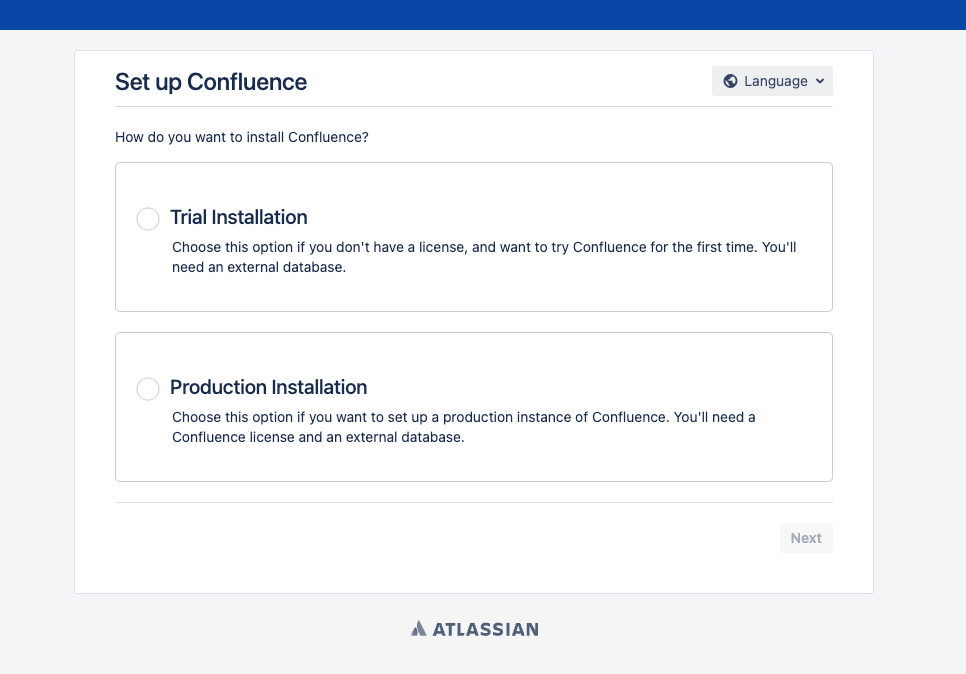
Task: Click the "How do you want to install Confluence?" text
Action: tap(242, 137)
